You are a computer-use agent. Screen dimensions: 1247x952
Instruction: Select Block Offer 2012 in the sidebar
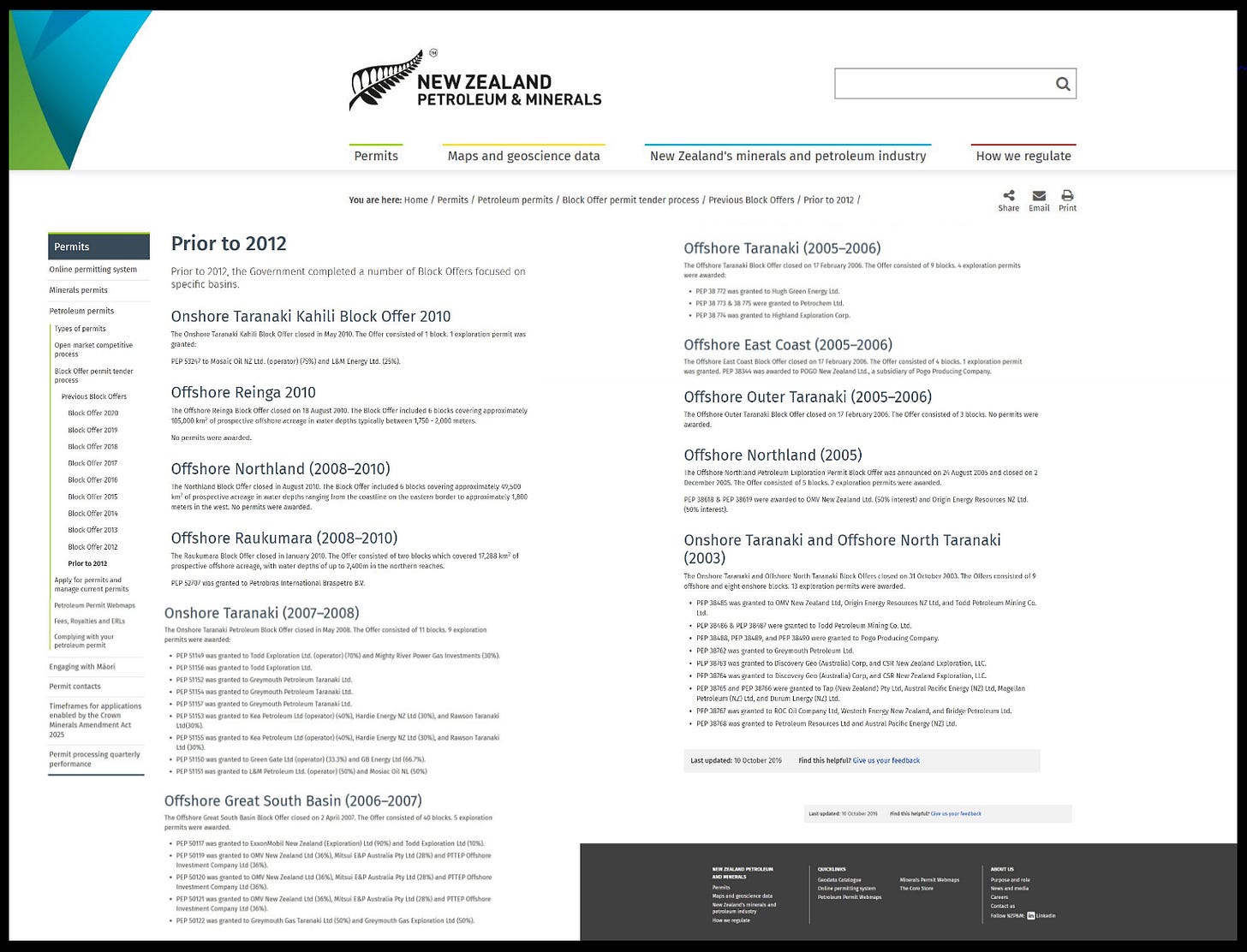click(92, 547)
